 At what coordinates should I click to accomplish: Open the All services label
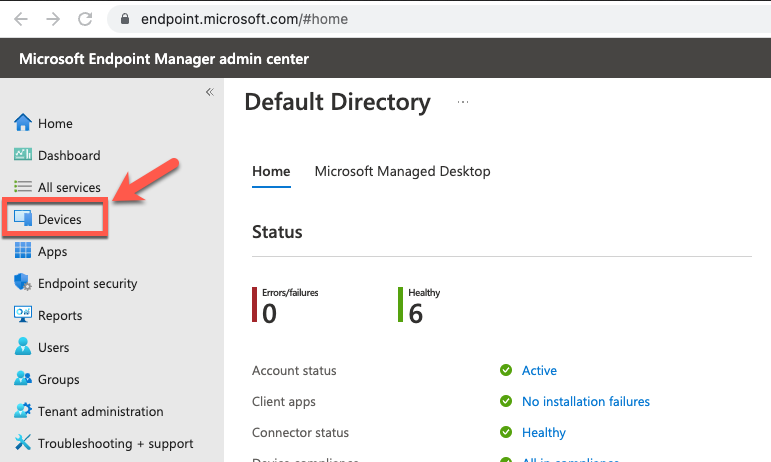69,187
